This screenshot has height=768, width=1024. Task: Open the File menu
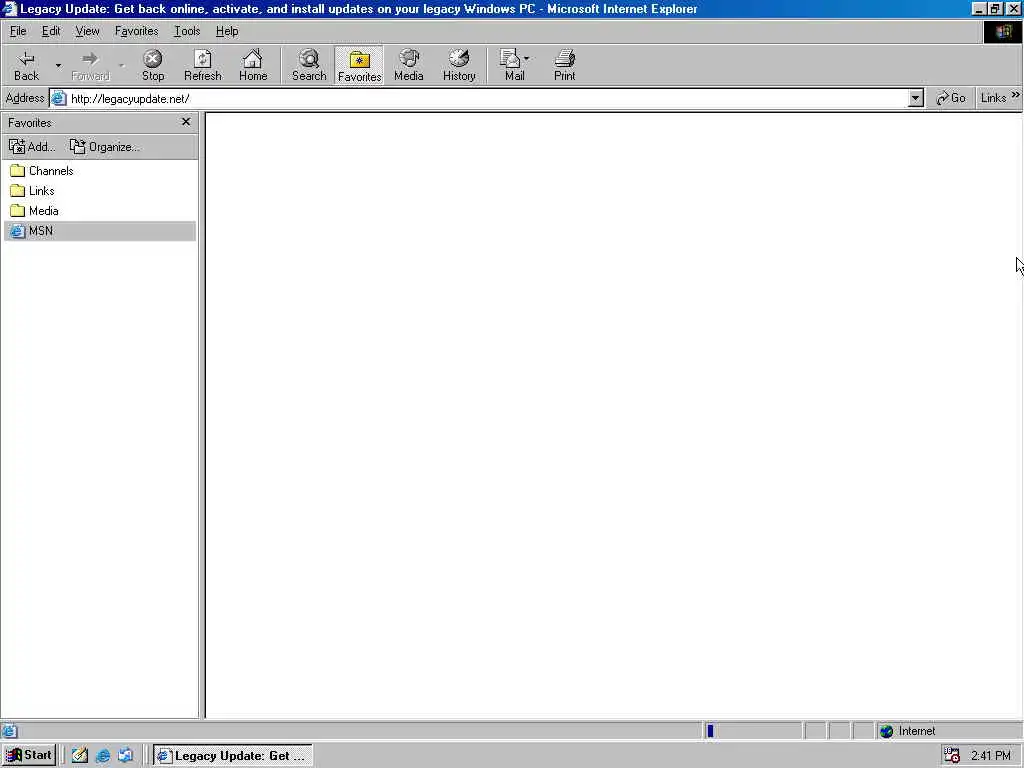18,31
